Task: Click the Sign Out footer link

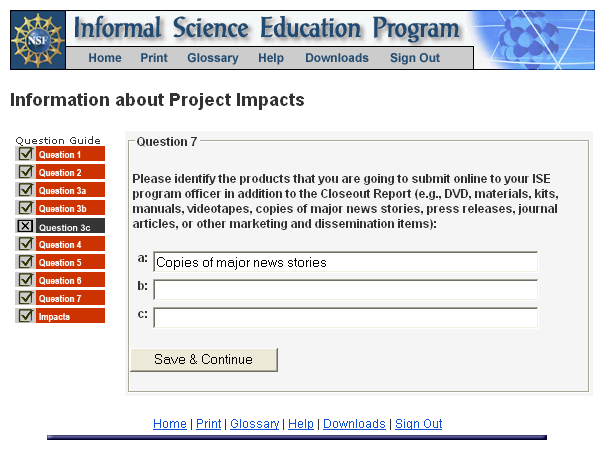Action: (418, 424)
